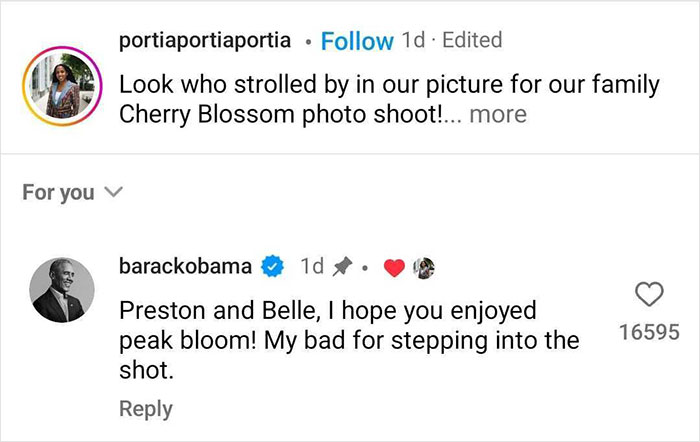Click the red heart liked-by-author icon
The height and width of the screenshot is (442, 700).
click(393, 268)
